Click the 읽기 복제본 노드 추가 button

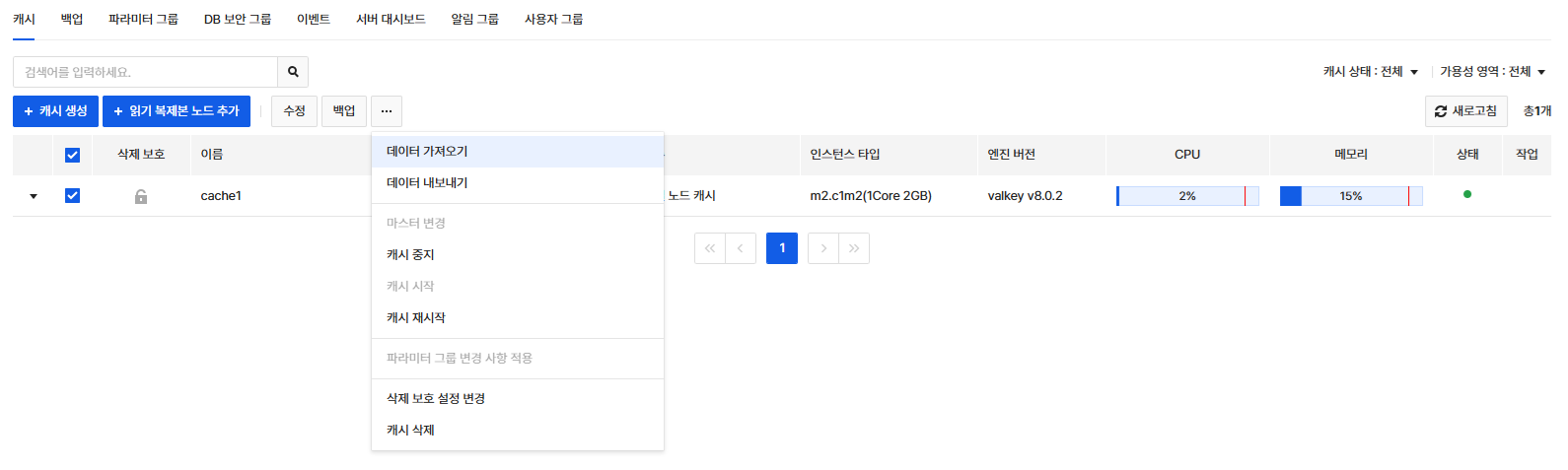coord(177,111)
